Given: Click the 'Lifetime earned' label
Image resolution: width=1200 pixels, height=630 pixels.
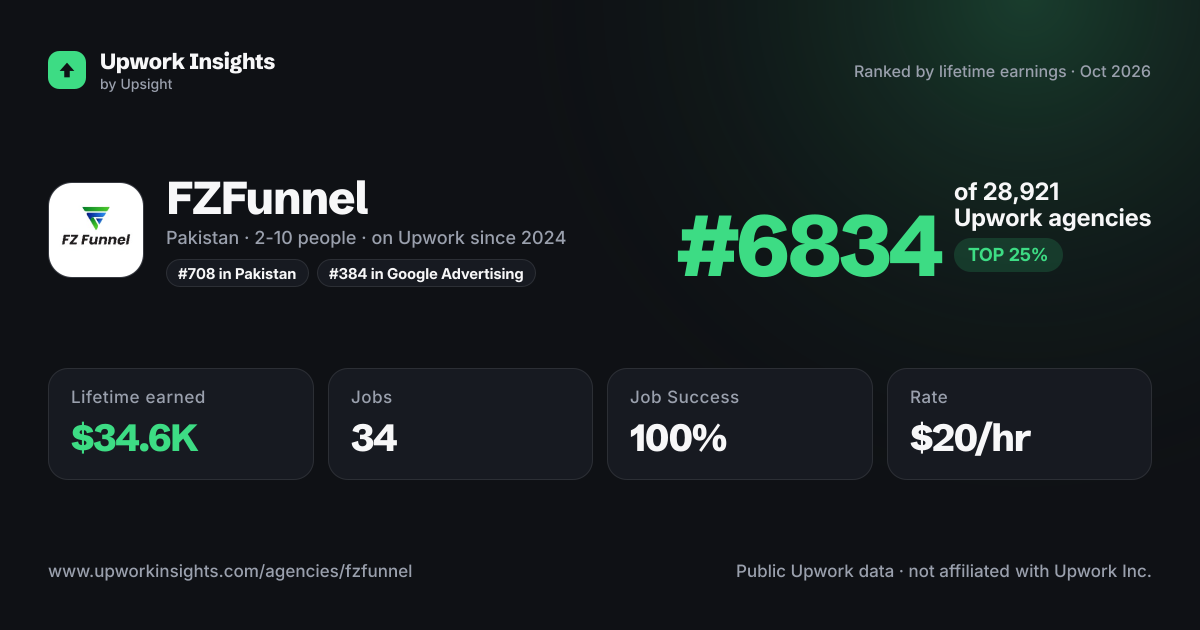Looking at the screenshot, I should pos(138,397).
